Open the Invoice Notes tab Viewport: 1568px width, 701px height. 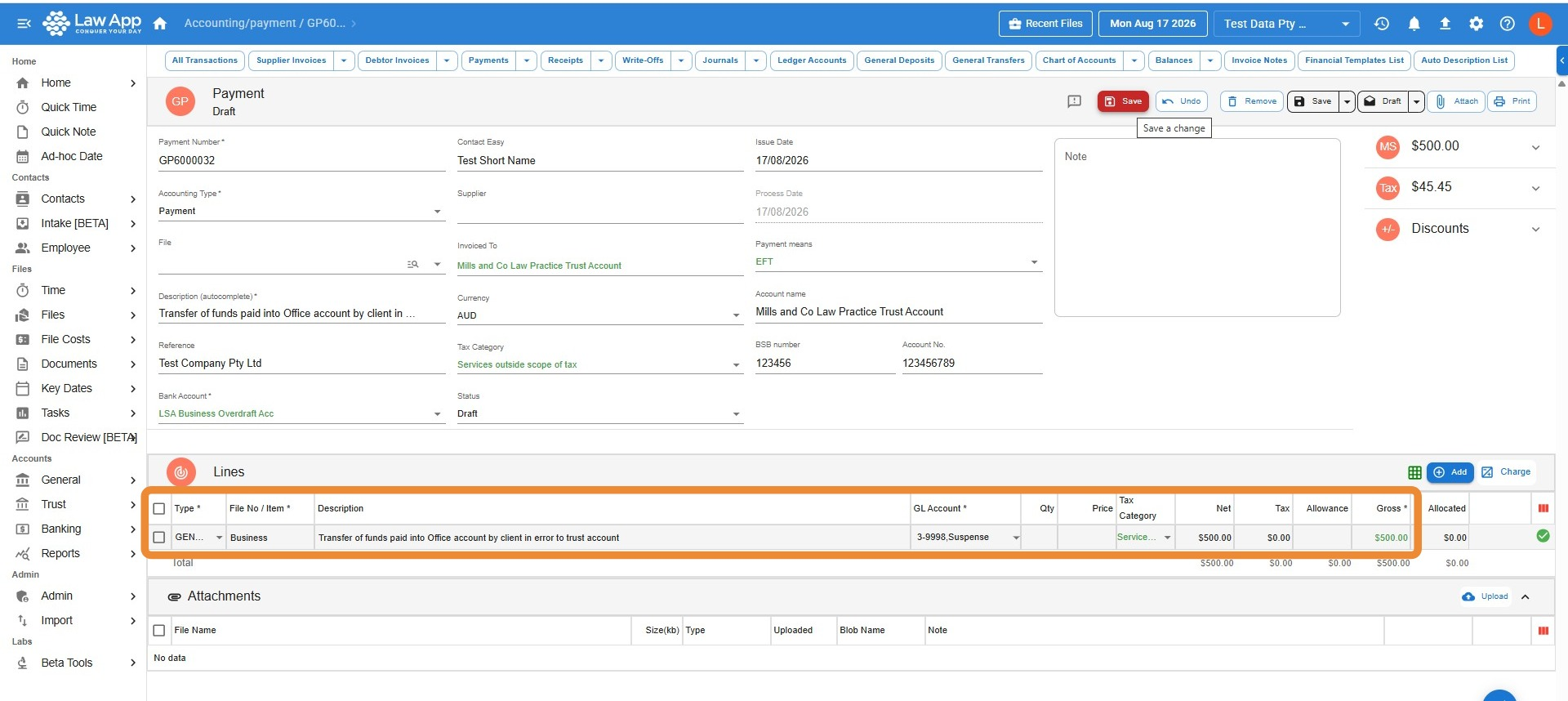tap(1258, 60)
